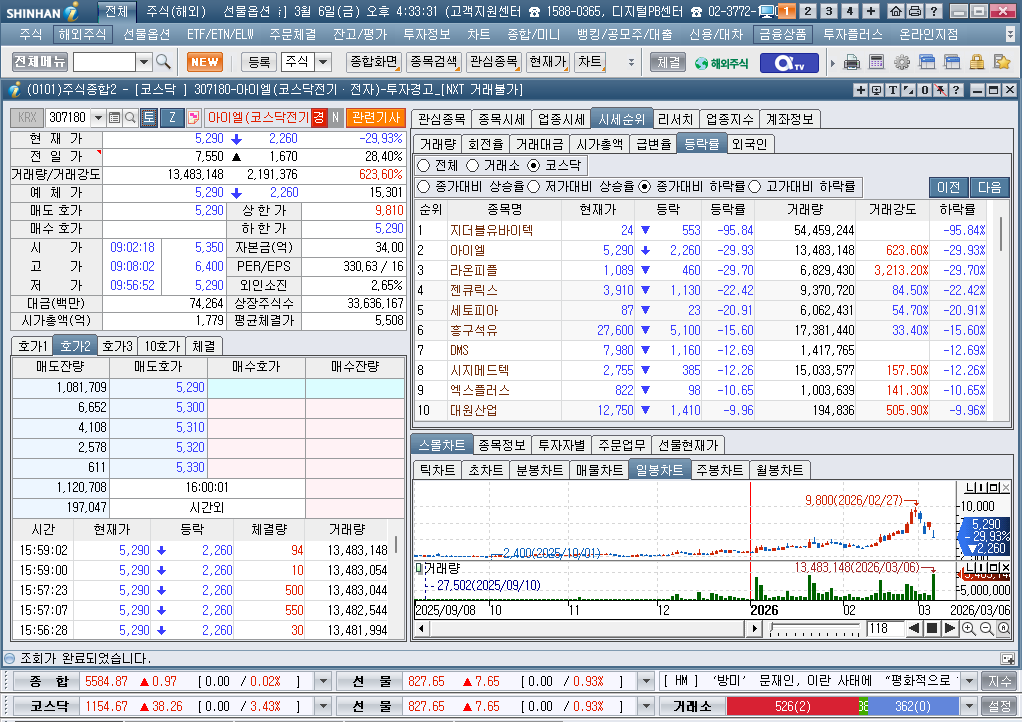Viewport: 1022px width, 722px height.
Task: Select 종가대비 상승율 radio option
Action: tap(424, 187)
